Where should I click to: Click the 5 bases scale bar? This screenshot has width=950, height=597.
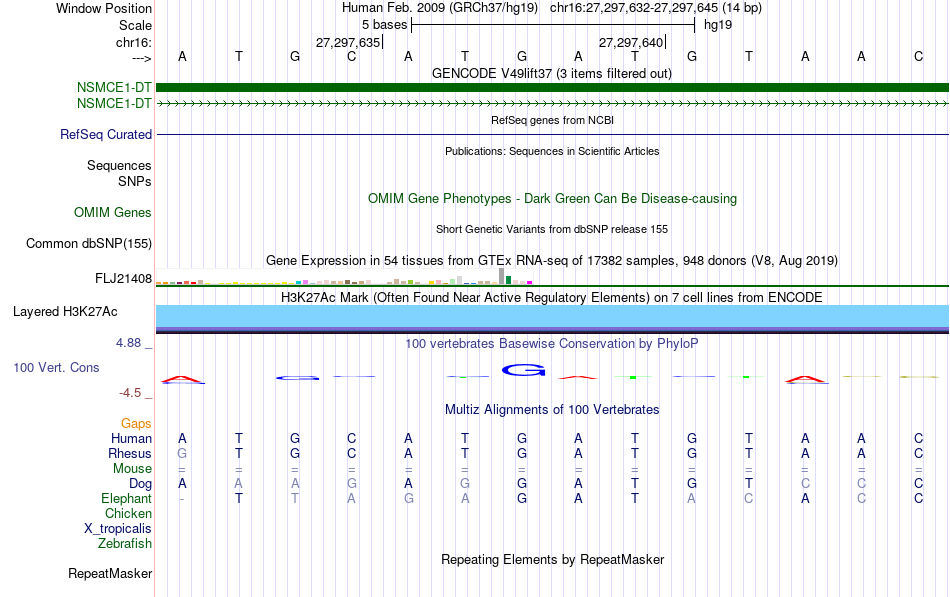click(553, 25)
